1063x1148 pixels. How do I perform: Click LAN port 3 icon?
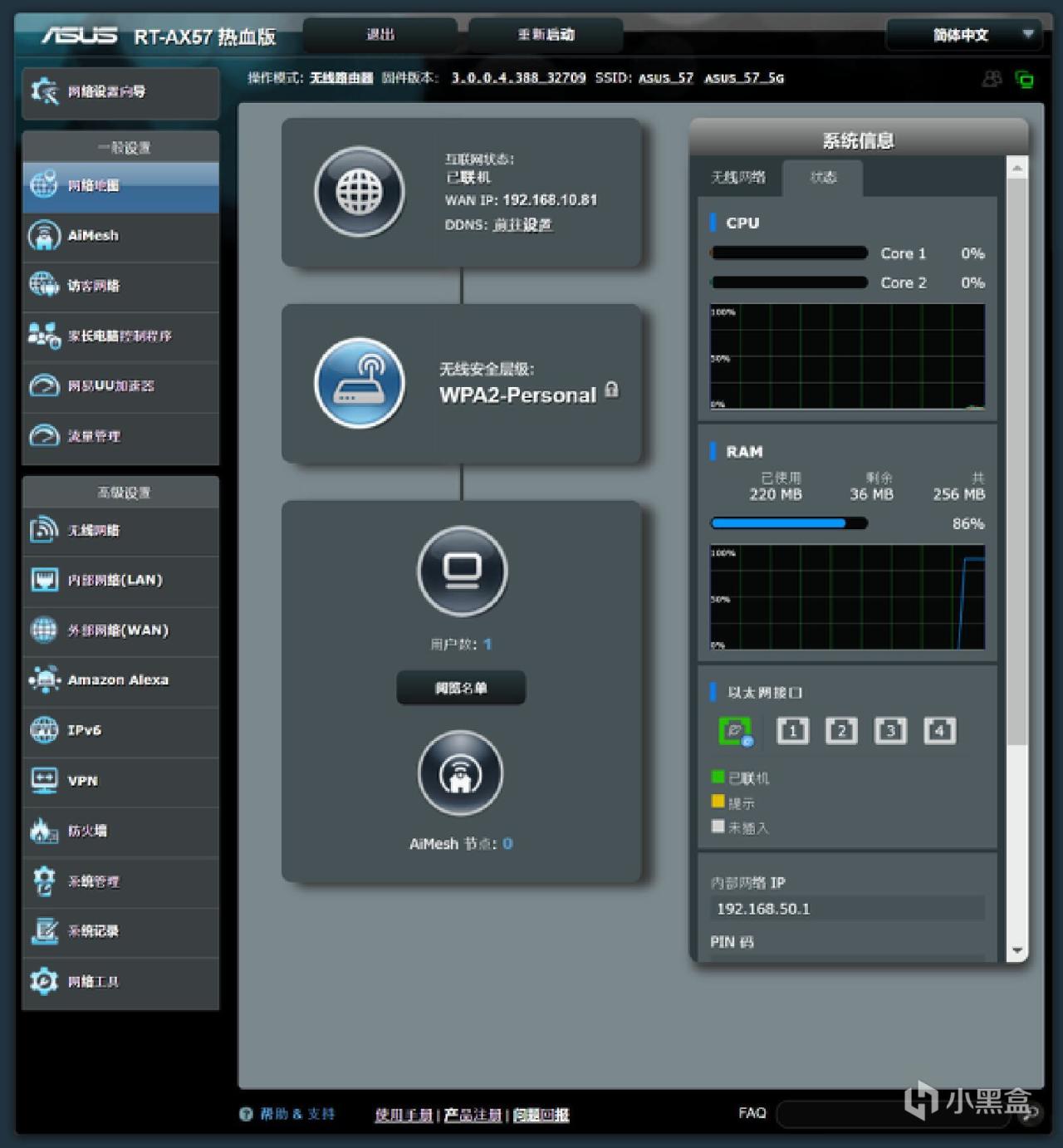click(890, 731)
